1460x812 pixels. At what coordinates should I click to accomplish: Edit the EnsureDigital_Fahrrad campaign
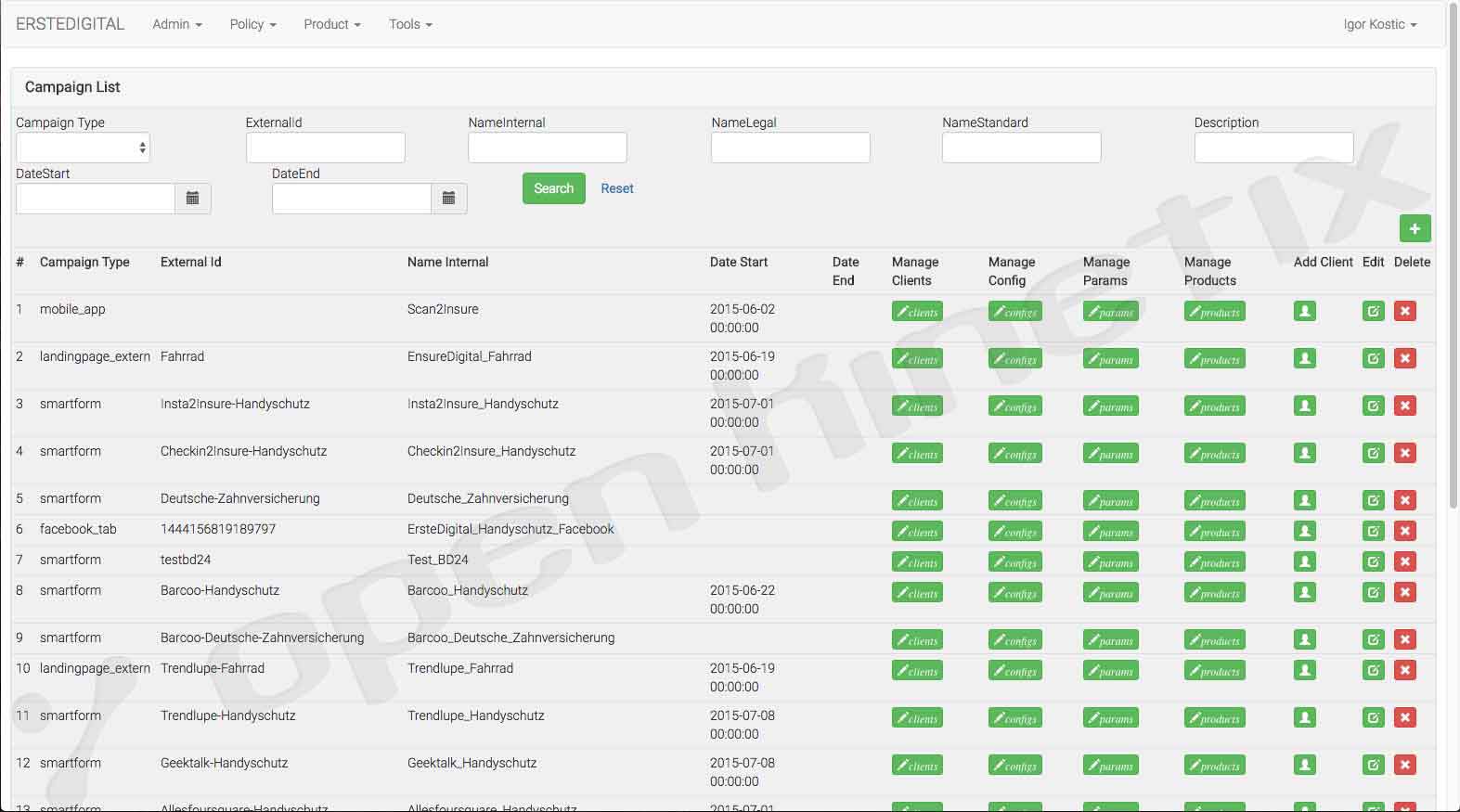coord(1374,358)
